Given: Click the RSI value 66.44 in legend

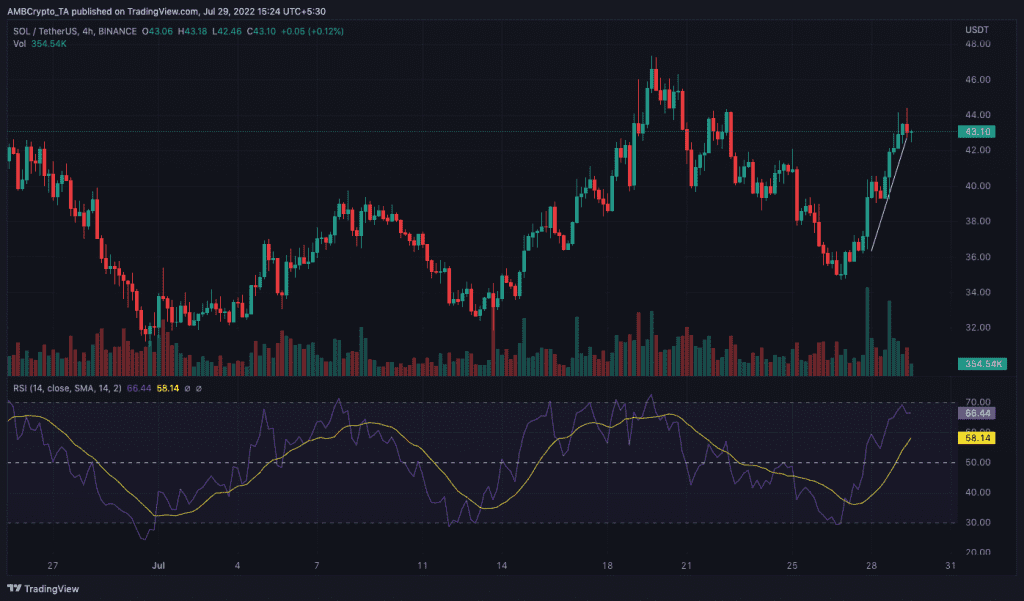Looking at the screenshot, I should [138, 388].
